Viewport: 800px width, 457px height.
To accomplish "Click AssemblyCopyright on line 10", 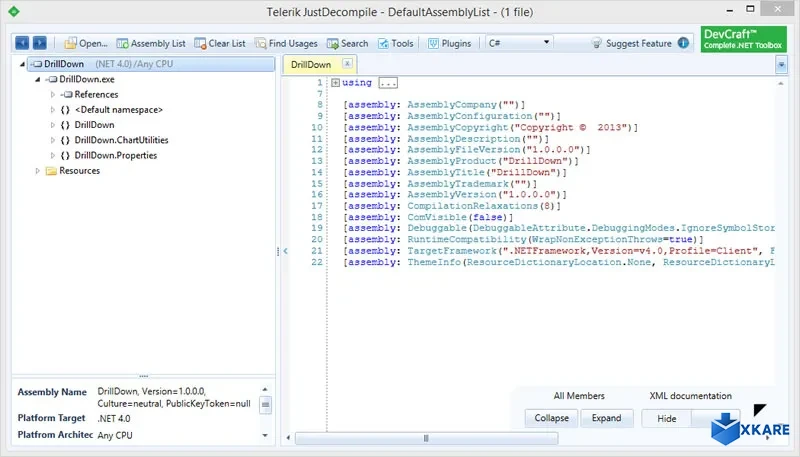I will pos(458,128).
